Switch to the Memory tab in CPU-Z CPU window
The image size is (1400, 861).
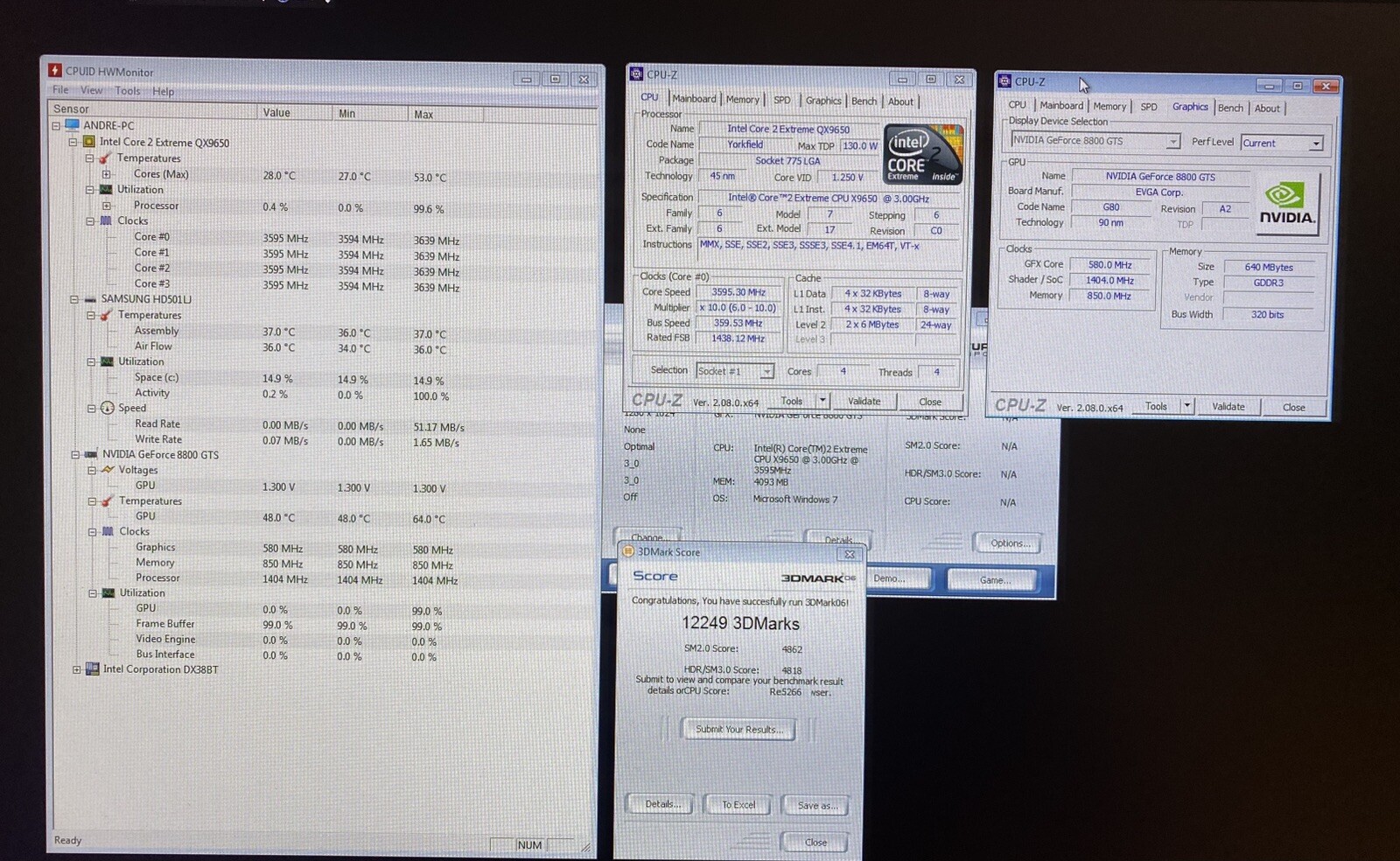coord(742,100)
